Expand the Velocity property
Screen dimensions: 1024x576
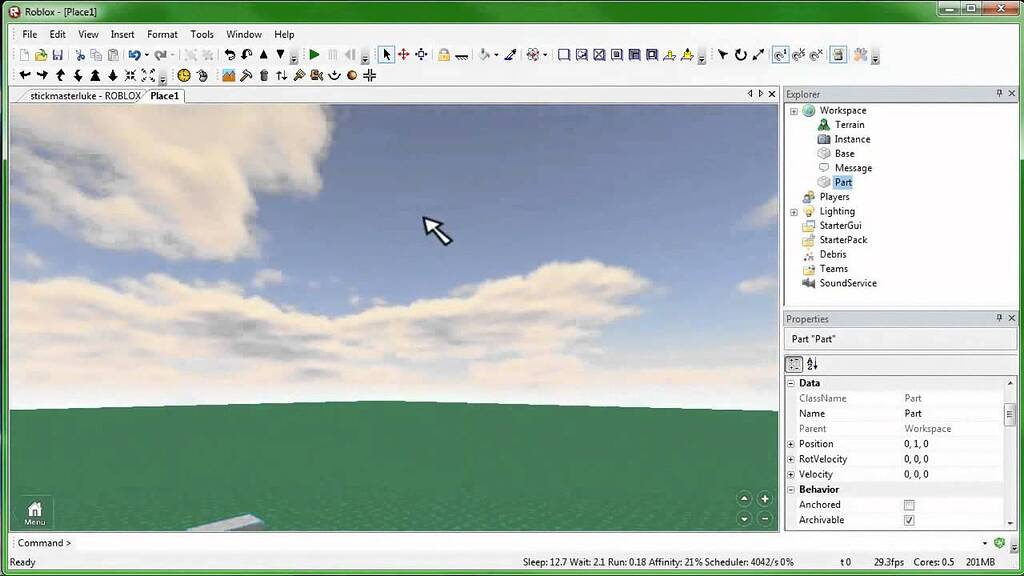[x=791, y=474]
